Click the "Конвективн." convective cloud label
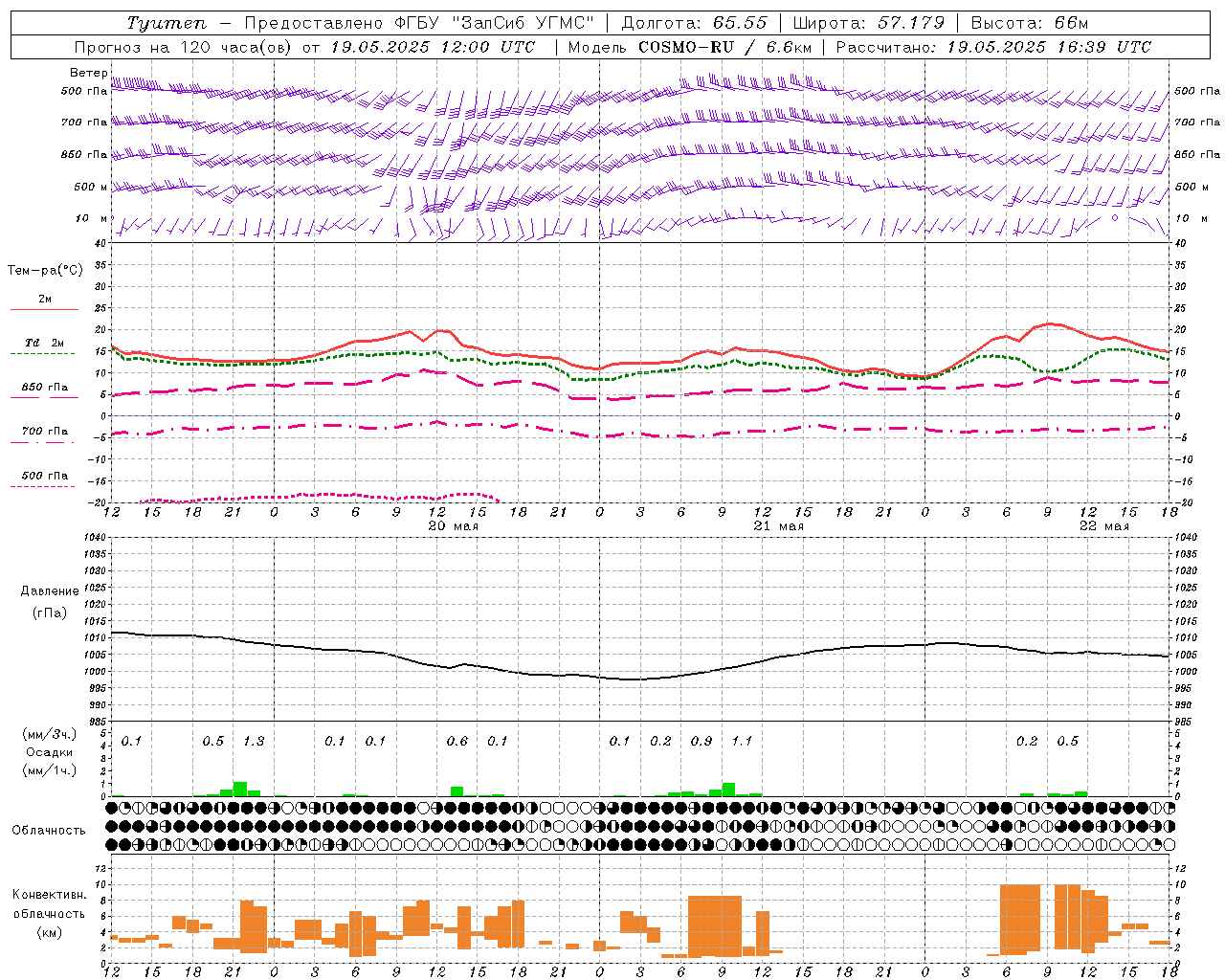The image size is (1225, 980). tap(49, 895)
